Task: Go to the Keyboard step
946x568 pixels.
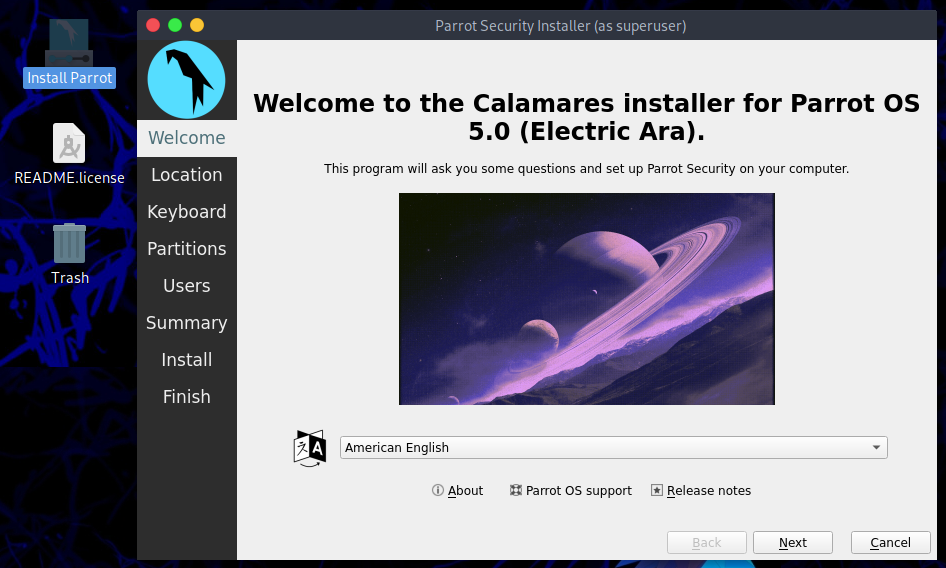Action: 187,212
